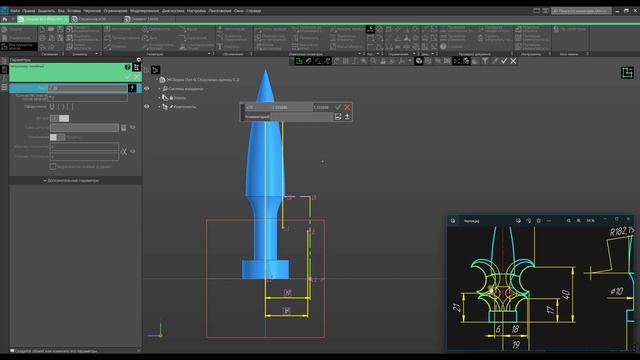Abort with the quick-toolbar X icon

[513, 61]
